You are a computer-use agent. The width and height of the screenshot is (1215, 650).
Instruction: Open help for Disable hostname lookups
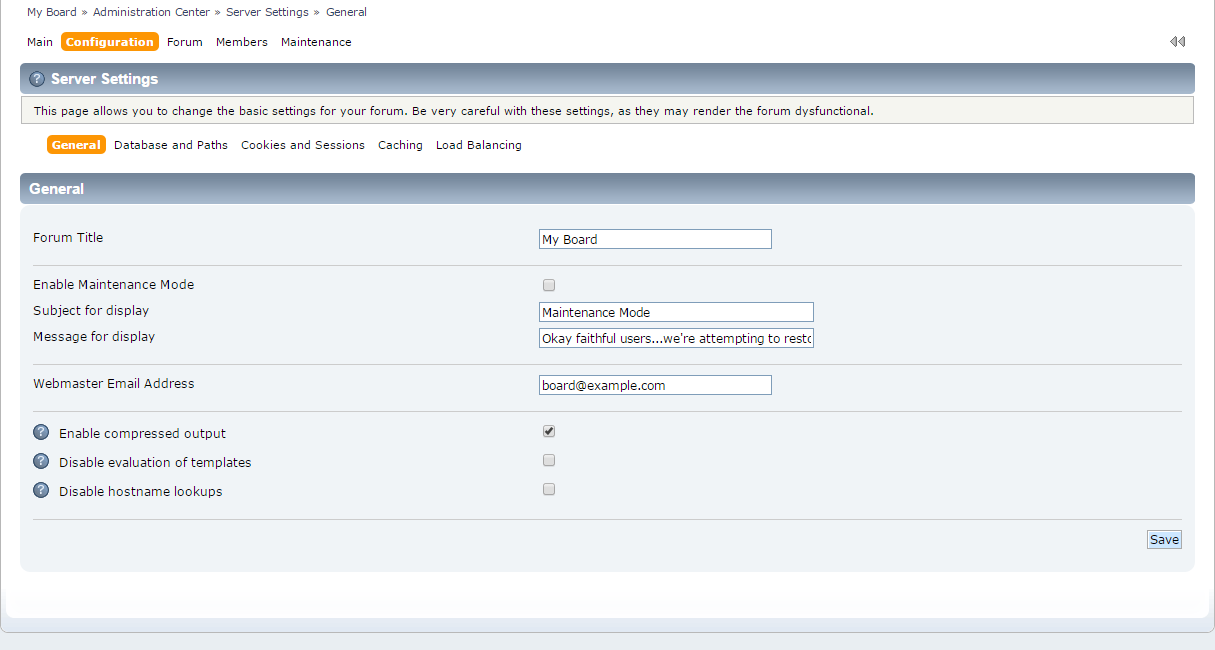coord(40,490)
